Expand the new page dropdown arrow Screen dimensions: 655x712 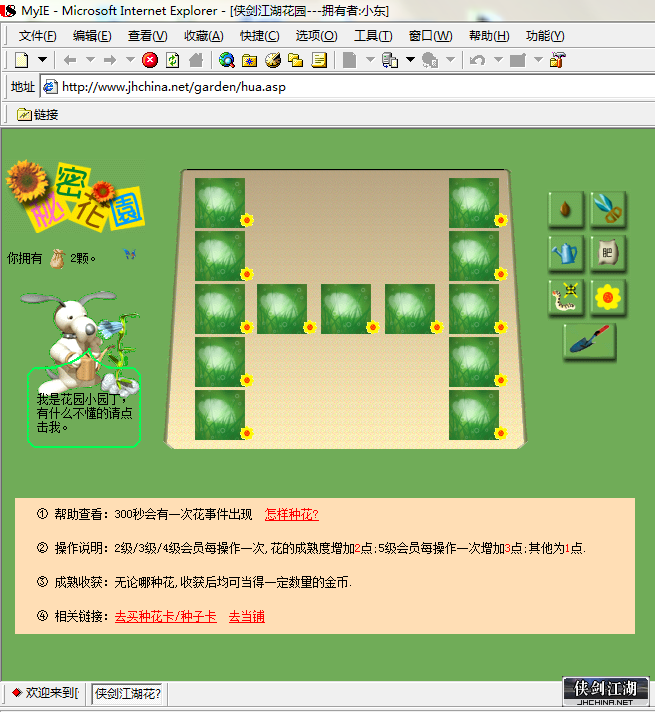pos(42,59)
